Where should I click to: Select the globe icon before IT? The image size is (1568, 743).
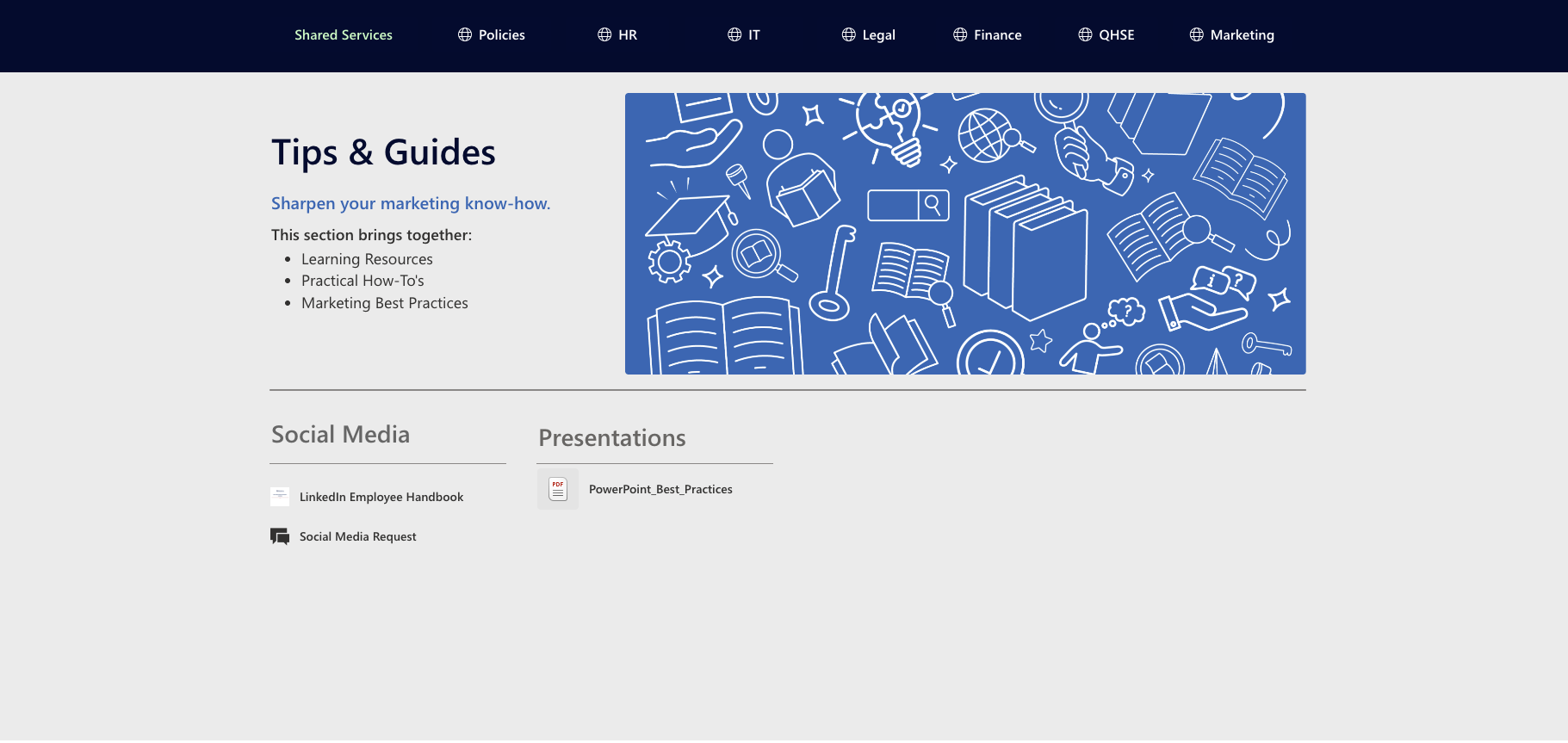point(734,34)
